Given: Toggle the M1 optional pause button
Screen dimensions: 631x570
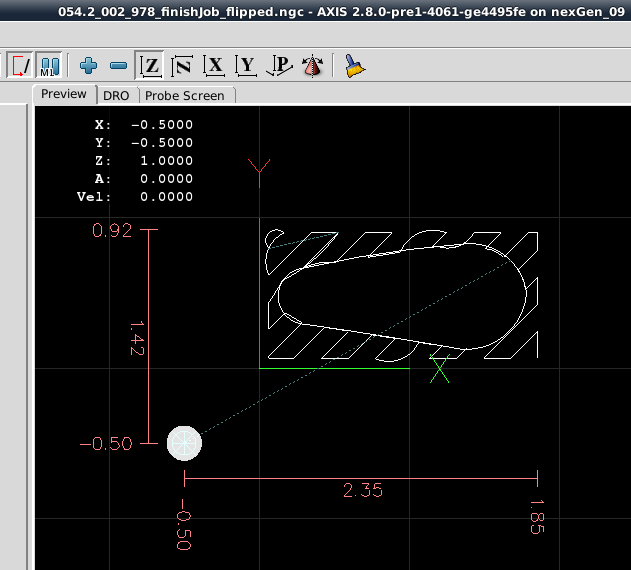Looking at the screenshot, I should [51, 66].
